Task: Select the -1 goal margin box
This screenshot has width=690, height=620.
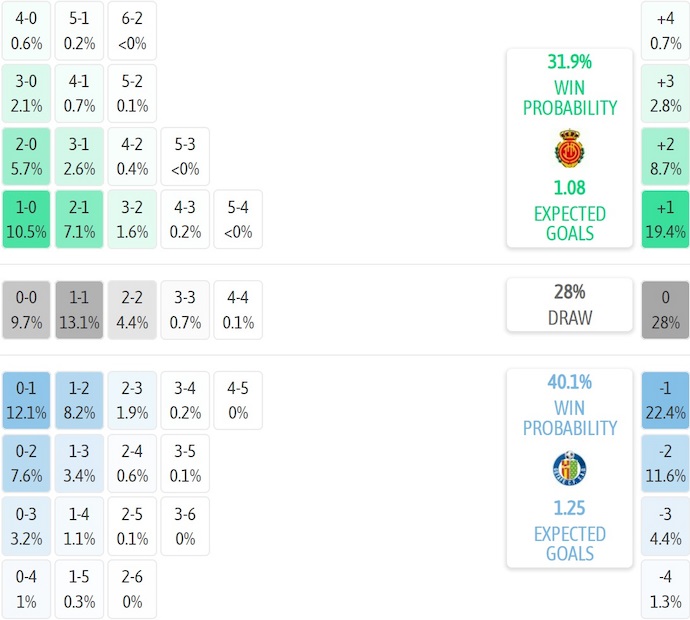Action: click(x=665, y=400)
